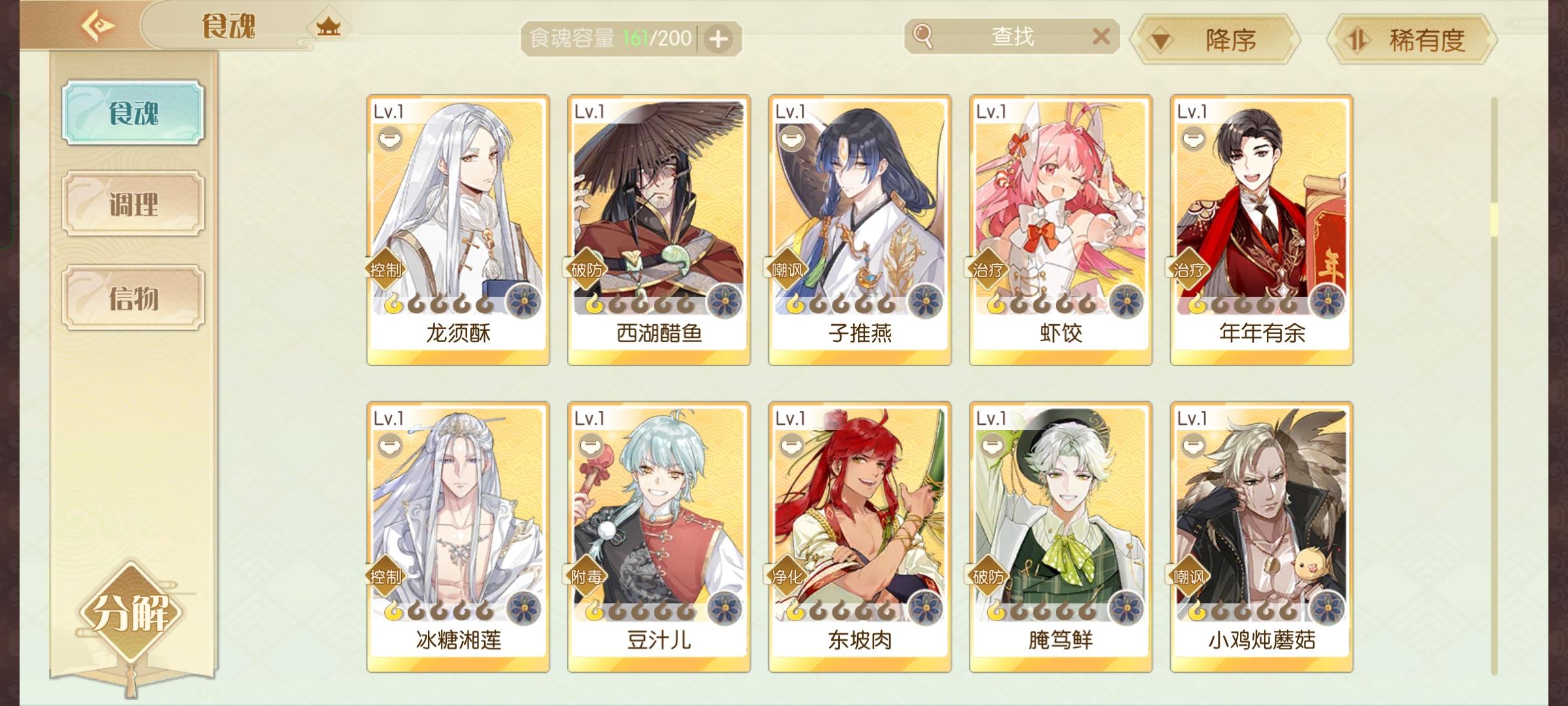Click the bowl icon on 子推燕 card

(x=791, y=139)
